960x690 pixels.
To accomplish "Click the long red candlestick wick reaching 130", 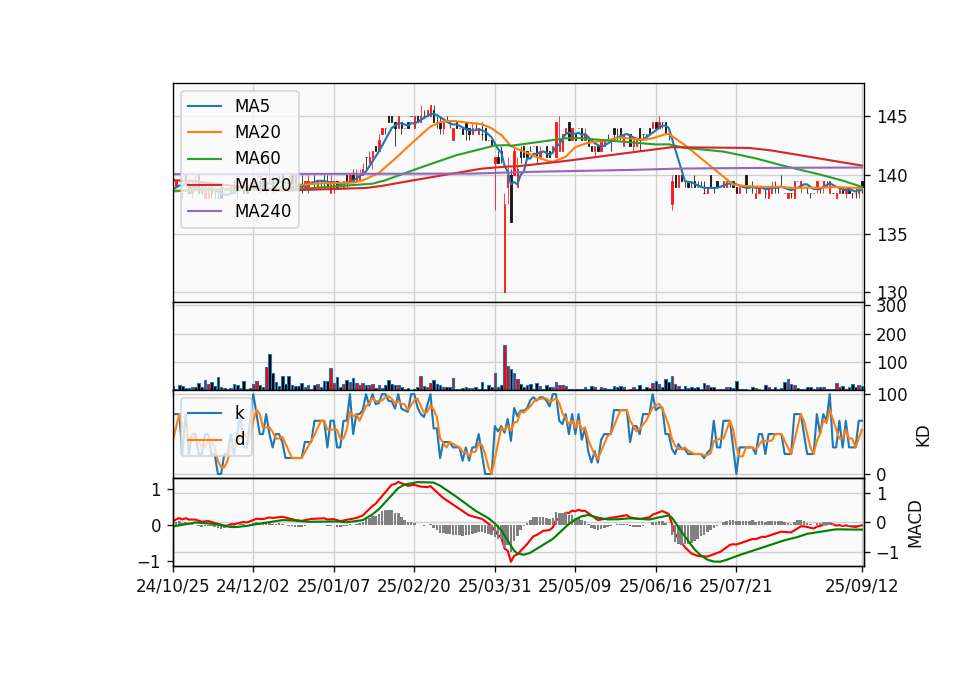I will pyautogui.click(x=505, y=245).
